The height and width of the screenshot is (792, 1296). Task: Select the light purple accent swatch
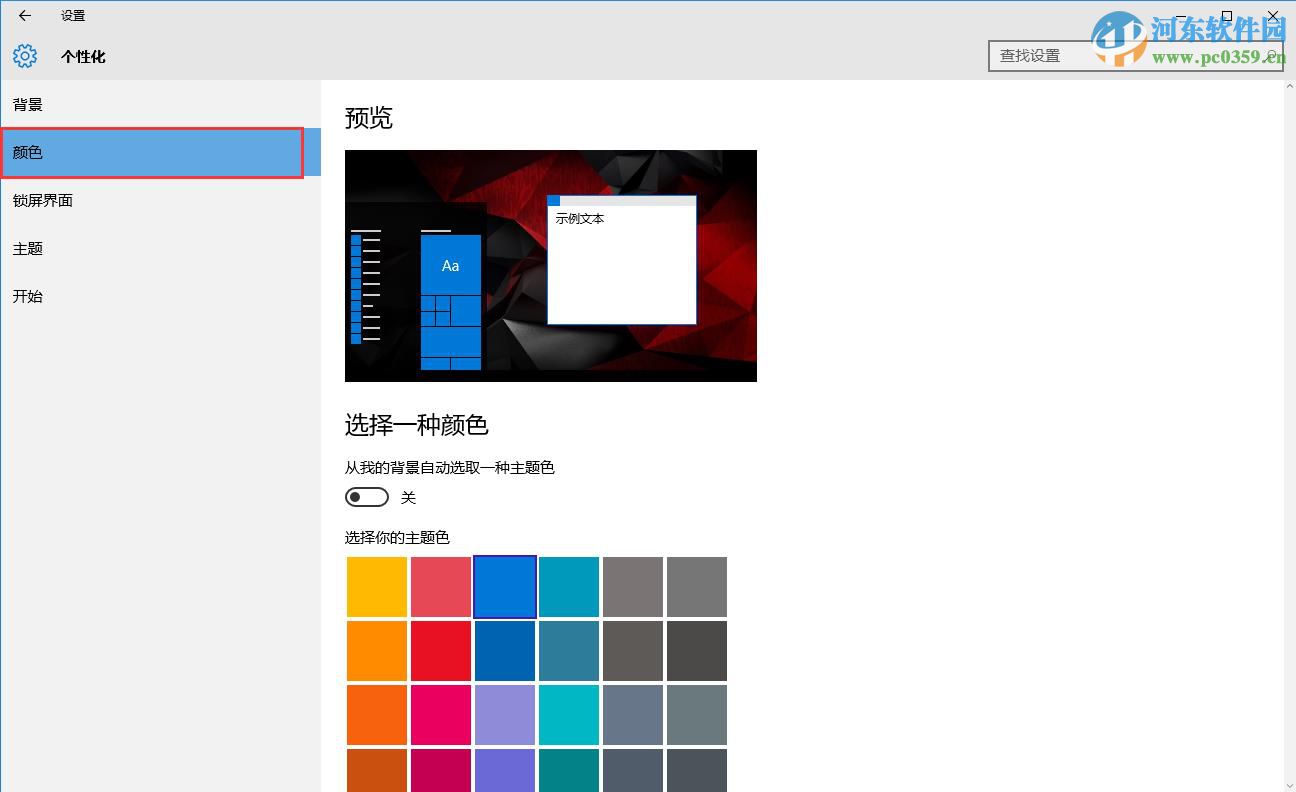(504, 714)
